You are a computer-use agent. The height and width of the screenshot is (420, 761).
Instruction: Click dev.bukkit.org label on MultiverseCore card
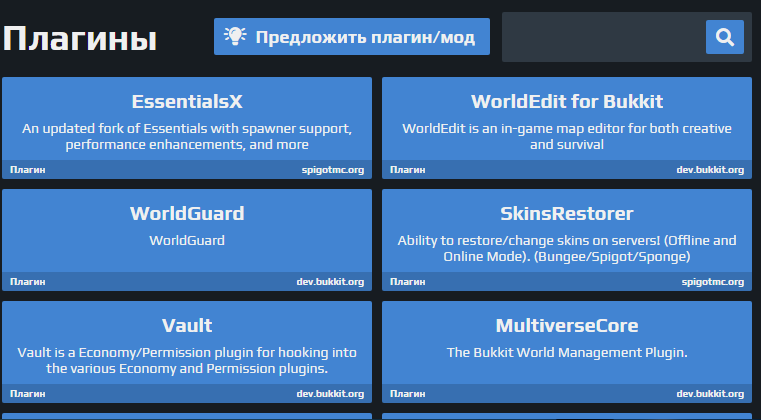point(710,394)
